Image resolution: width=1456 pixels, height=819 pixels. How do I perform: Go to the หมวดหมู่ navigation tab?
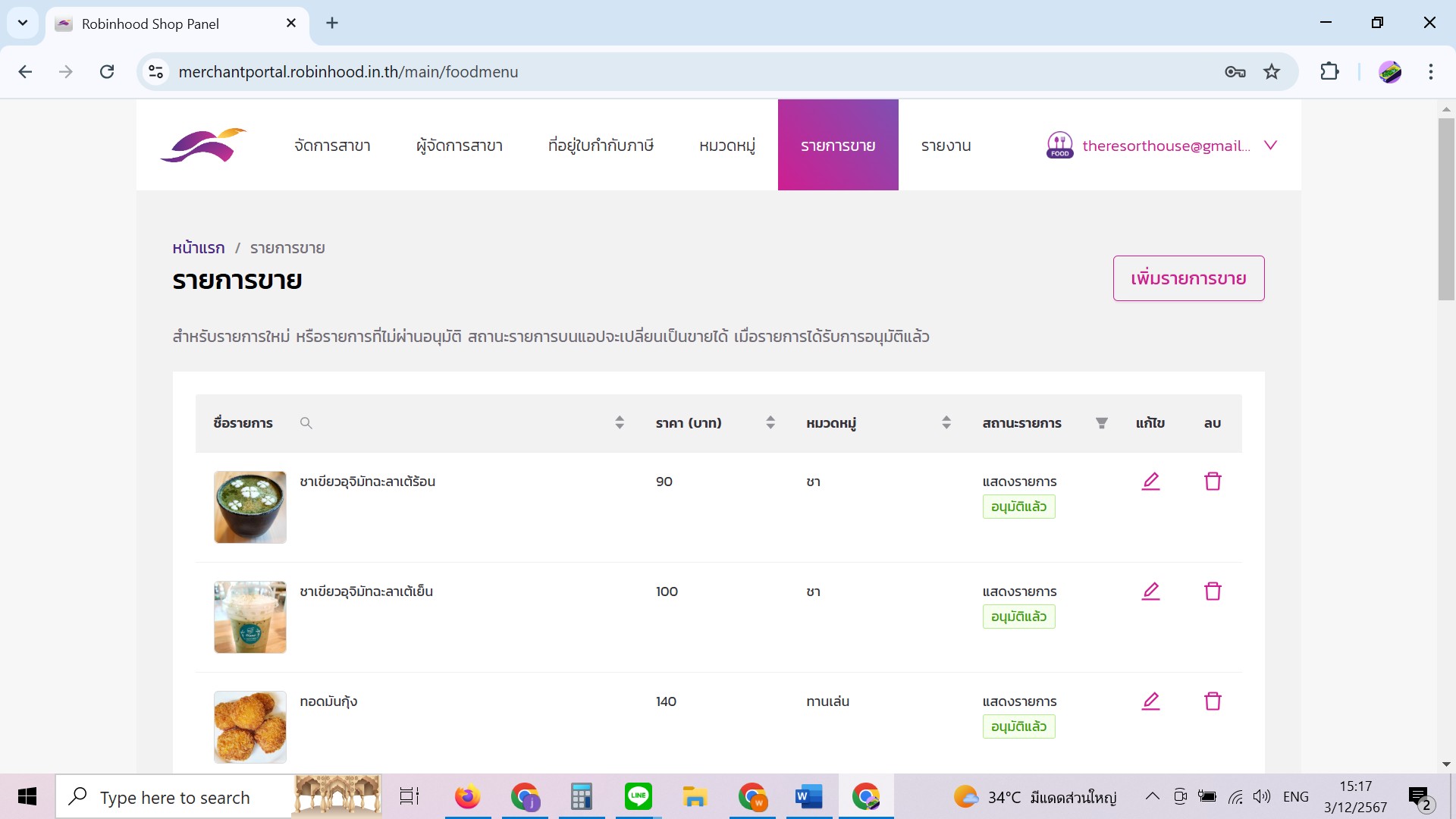coord(726,146)
